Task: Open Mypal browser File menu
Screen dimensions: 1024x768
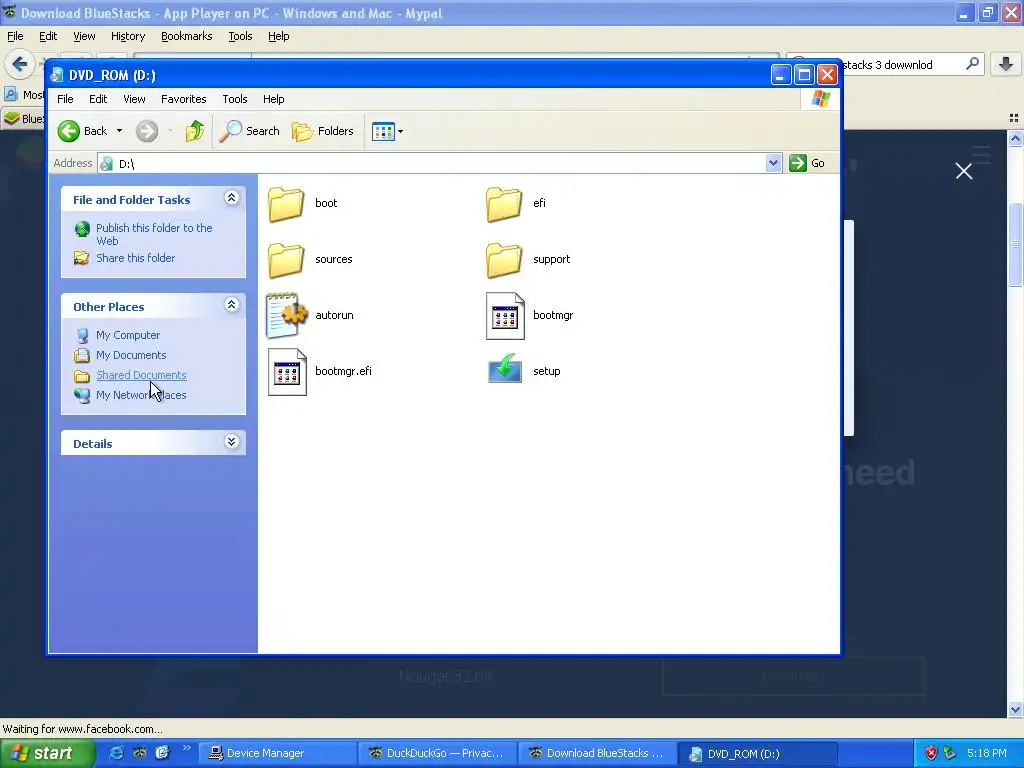Action: [15, 37]
